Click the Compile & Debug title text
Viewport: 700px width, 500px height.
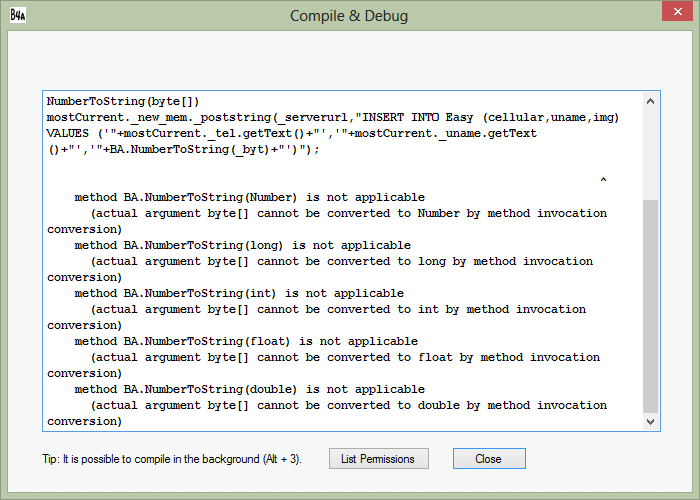click(x=349, y=16)
